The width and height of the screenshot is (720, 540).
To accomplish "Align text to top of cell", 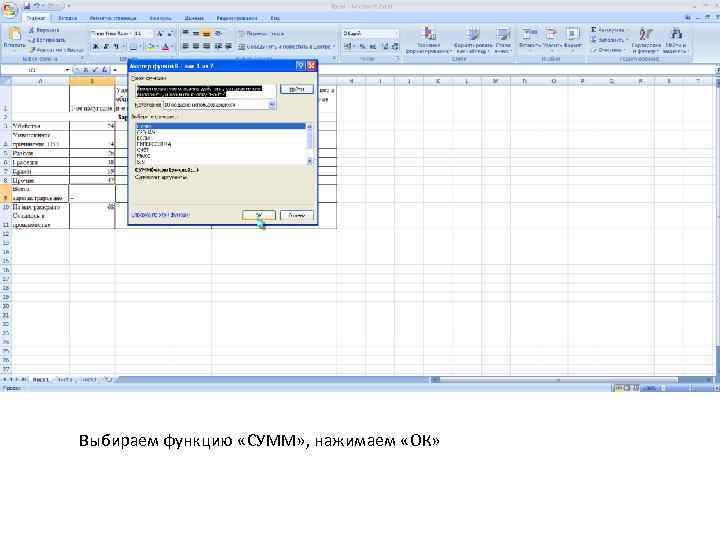I will point(186,33).
